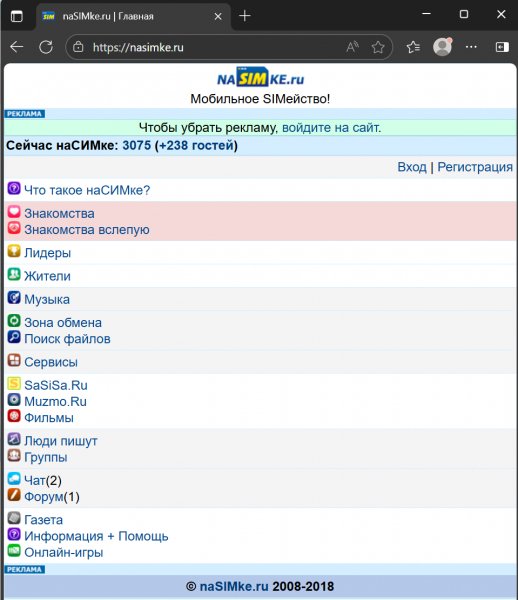The width and height of the screenshot is (518, 600).
Task: Close the naSIMke.ru browser tab
Action: [218, 16]
